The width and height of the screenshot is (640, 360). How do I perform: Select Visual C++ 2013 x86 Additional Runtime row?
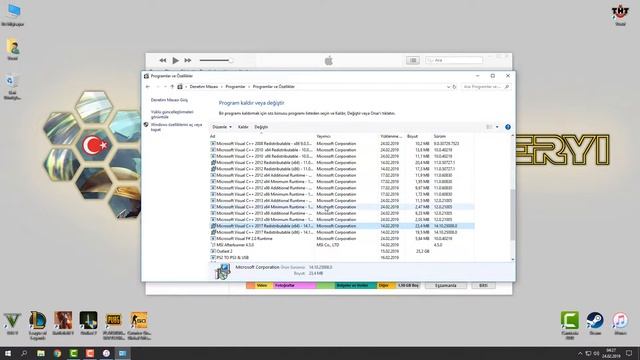342,213
